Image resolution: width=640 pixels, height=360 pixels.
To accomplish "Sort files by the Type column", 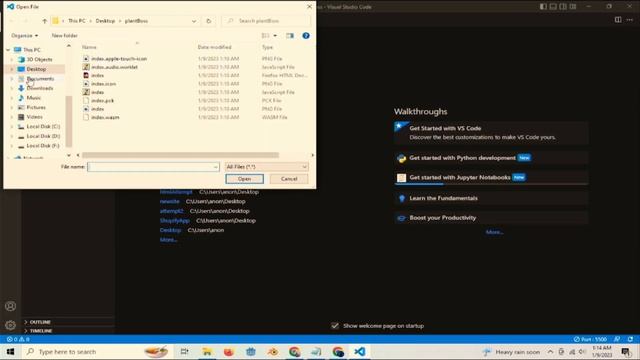I will [267, 47].
